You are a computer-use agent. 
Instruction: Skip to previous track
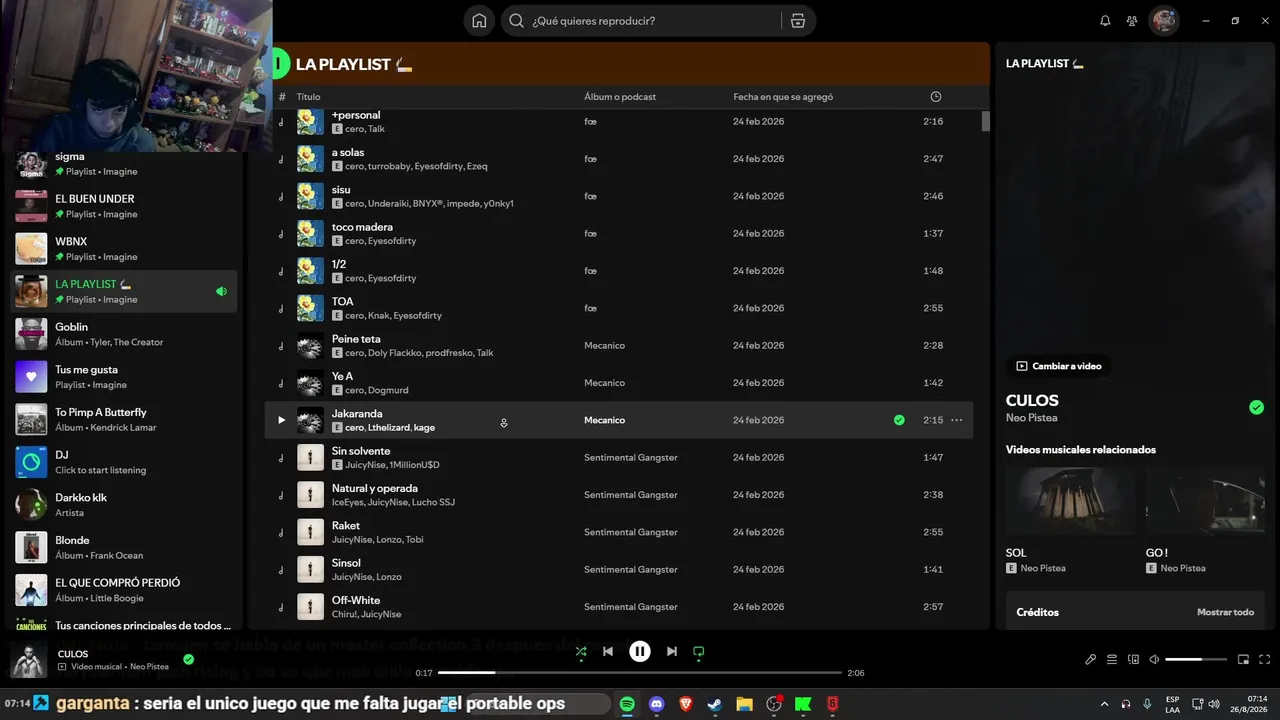tap(608, 652)
